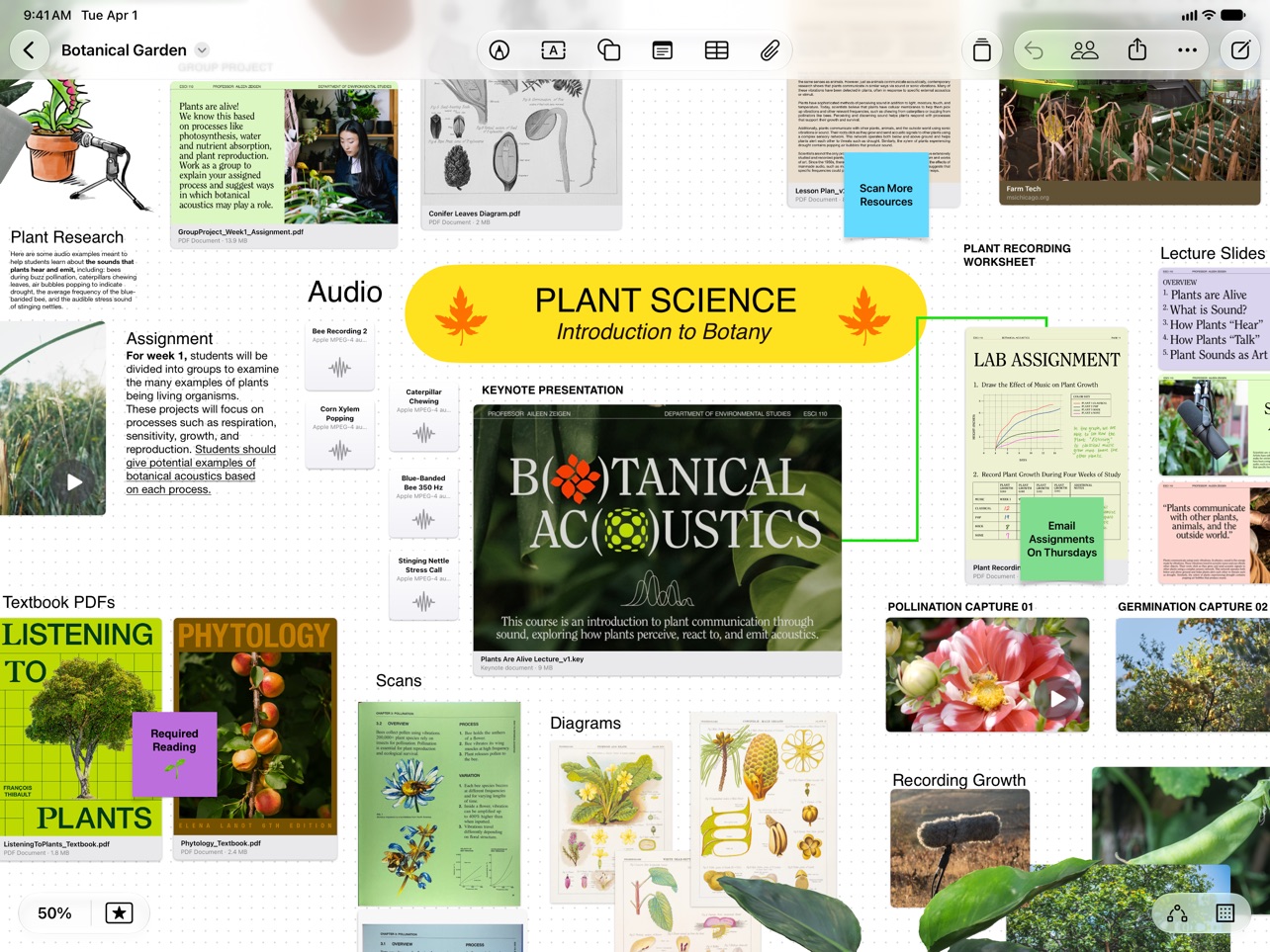Open the scenes clipboard icon
This screenshot has height=952, width=1270.
pos(982,50)
